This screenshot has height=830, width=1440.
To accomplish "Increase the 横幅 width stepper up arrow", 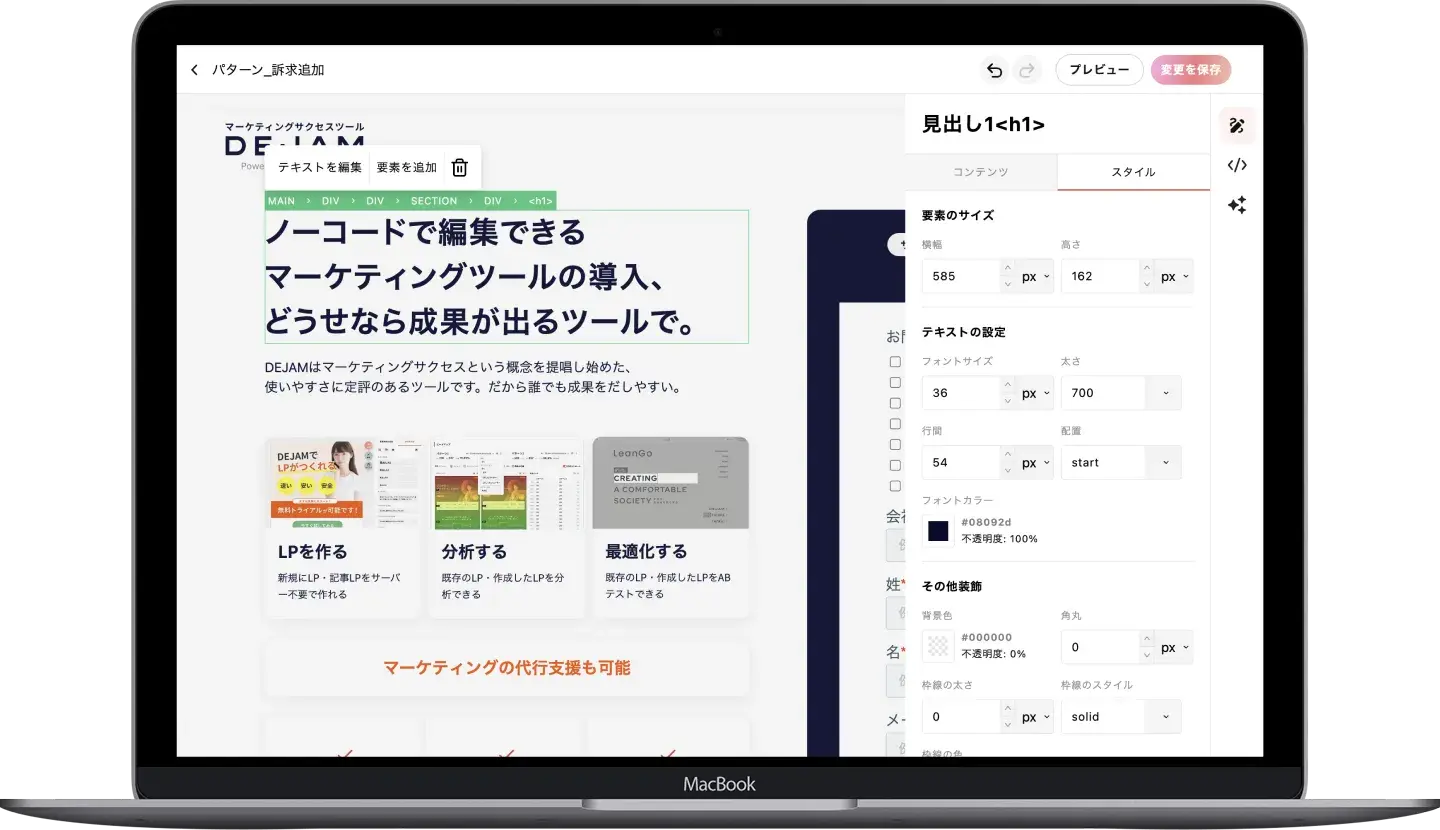I will click(1007, 268).
